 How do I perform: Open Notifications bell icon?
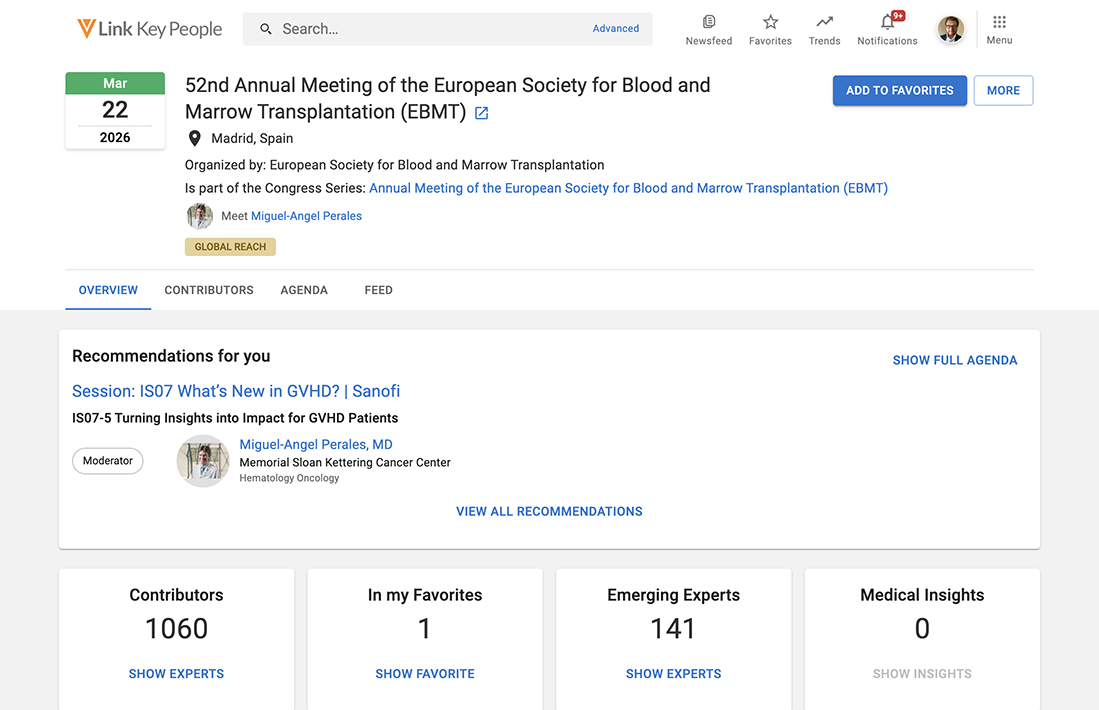coord(887,23)
